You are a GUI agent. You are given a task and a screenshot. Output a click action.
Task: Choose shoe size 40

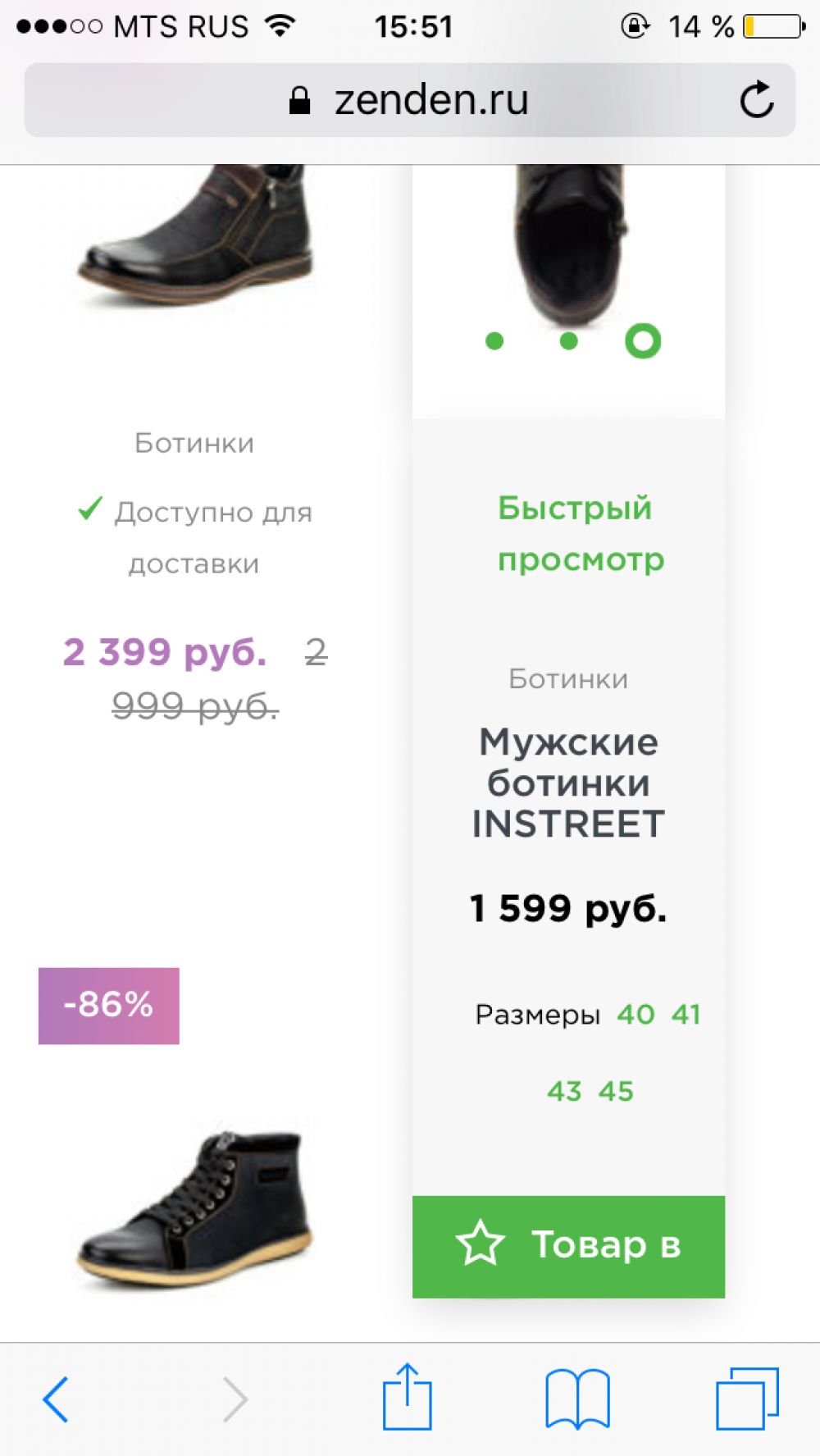pyautogui.click(x=635, y=1015)
